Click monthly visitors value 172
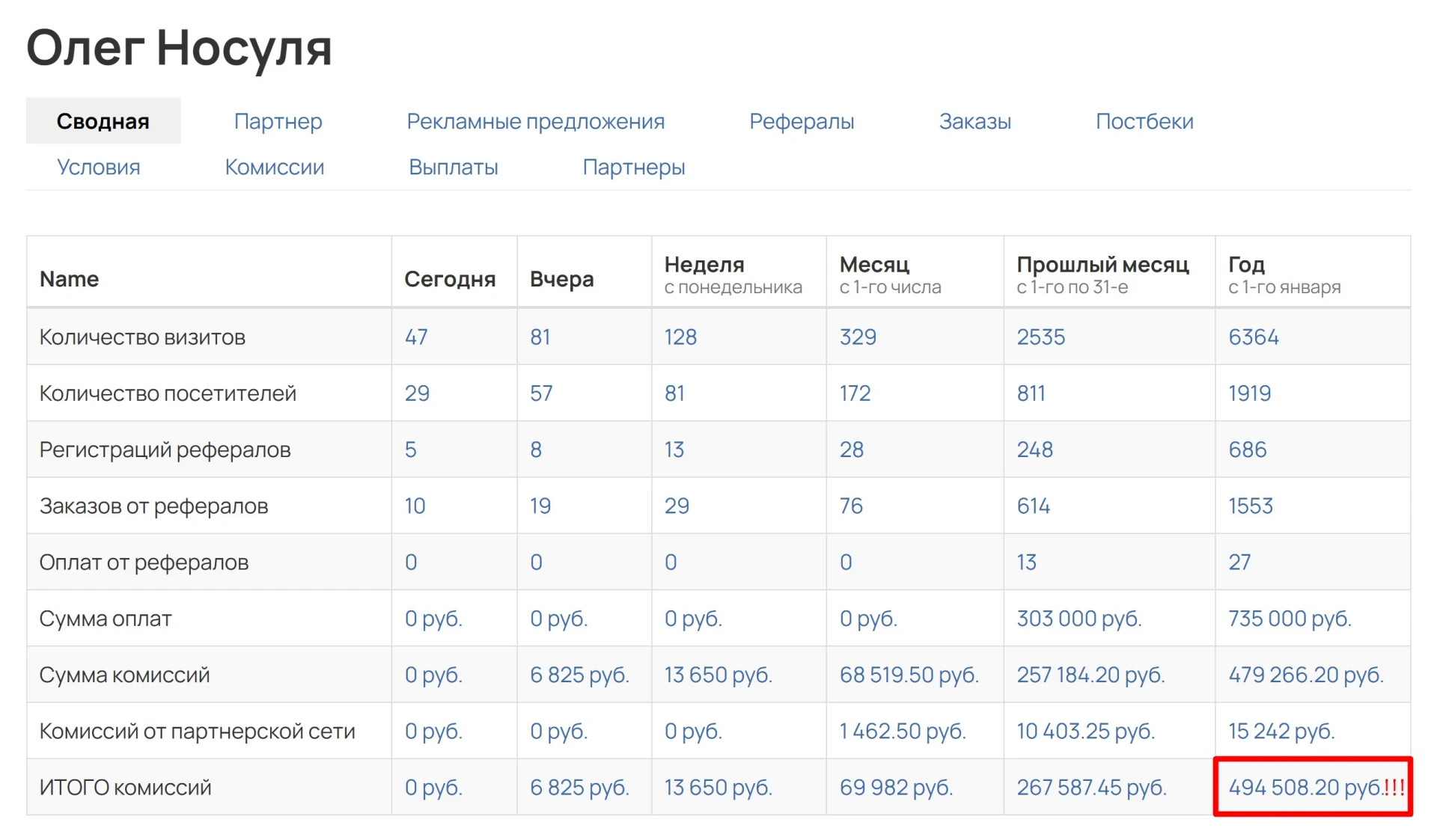The height and width of the screenshot is (840, 1437). click(x=855, y=393)
